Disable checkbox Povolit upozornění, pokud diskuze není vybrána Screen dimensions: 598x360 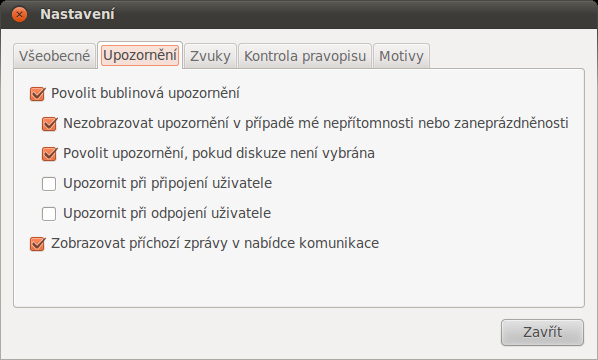pos(50,154)
